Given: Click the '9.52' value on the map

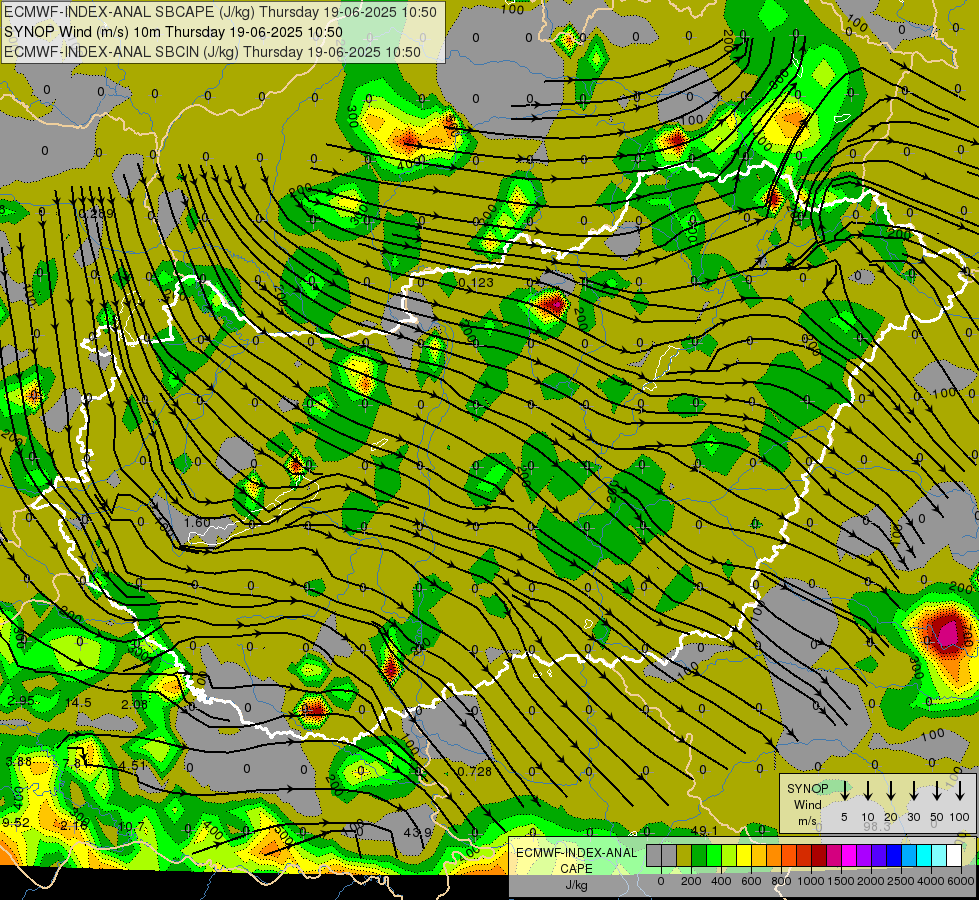Looking at the screenshot, I should click(16, 823).
